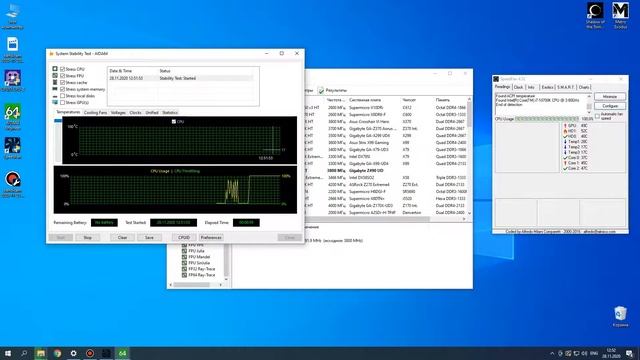Image resolution: width=640 pixels, height=360 pixels.
Task: Open SpeedFan Charts tab
Action: pyautogui.click(x=584, y=87)
